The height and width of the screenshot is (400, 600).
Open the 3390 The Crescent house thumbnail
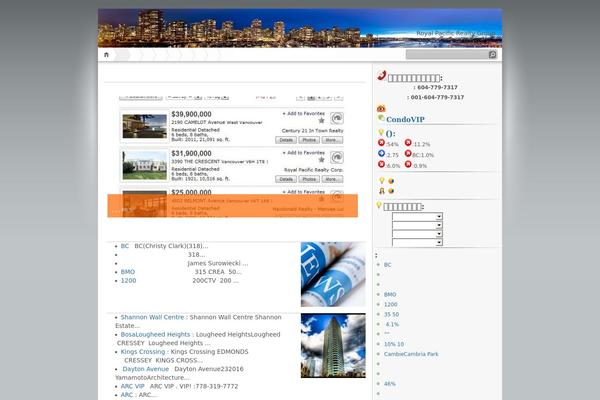click(145, 165)
